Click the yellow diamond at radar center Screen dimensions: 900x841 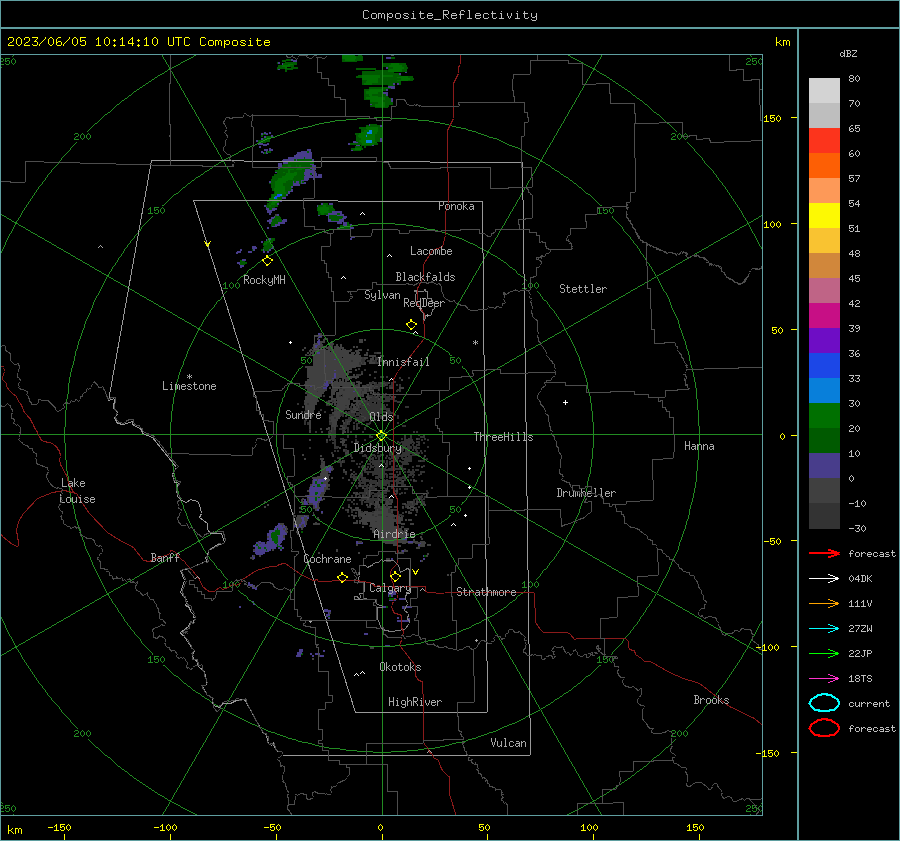point(381,436)
